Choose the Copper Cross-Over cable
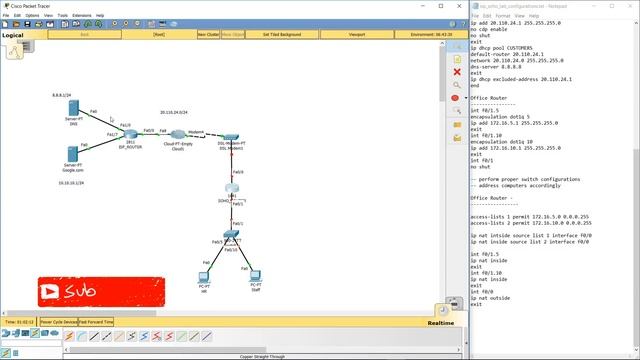The width and height of the screenshot is (640, 360). [107, 336]
